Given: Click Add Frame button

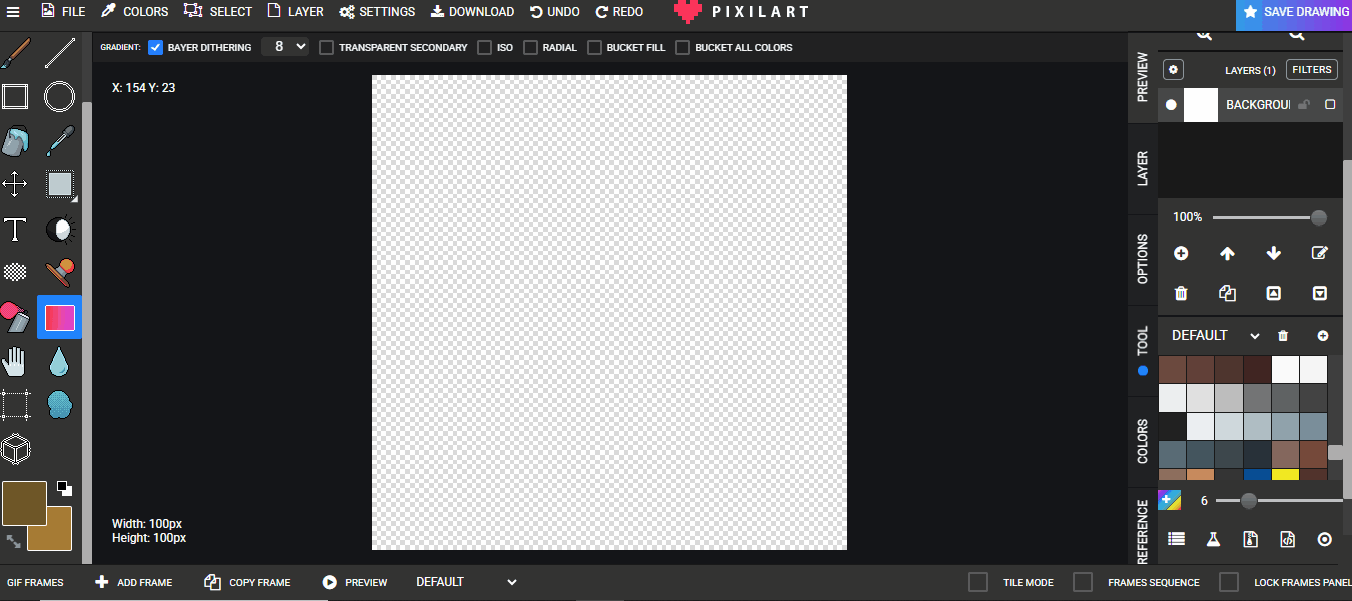Looking at the screenshot, I should click(x=134, y=582).
